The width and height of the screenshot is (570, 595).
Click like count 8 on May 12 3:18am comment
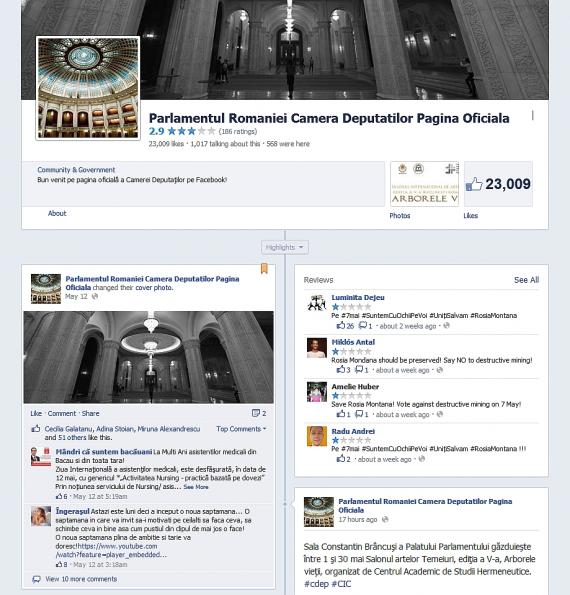(x=61, y=564)
